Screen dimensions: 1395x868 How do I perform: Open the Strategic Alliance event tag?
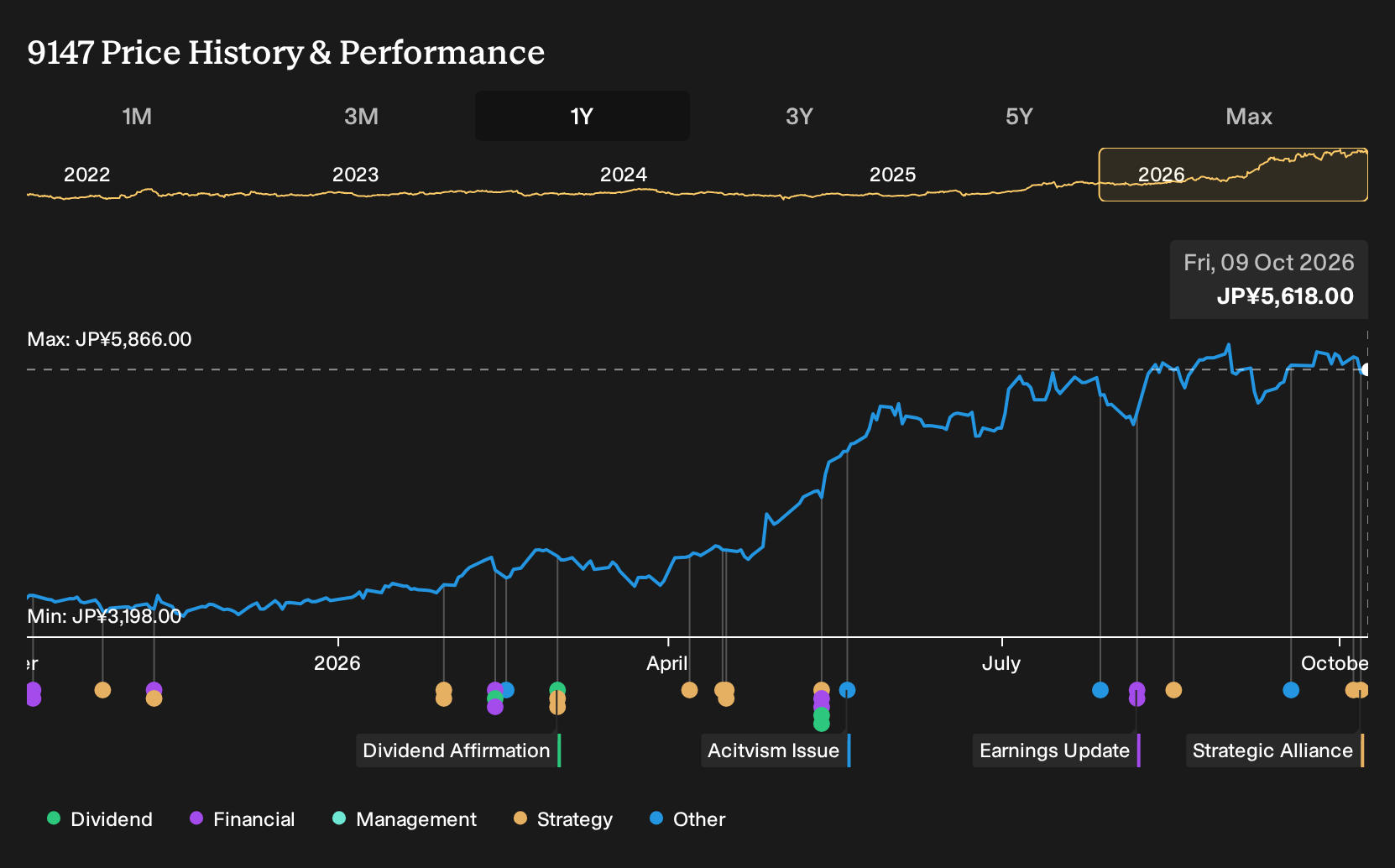(x=1275, y=750)
